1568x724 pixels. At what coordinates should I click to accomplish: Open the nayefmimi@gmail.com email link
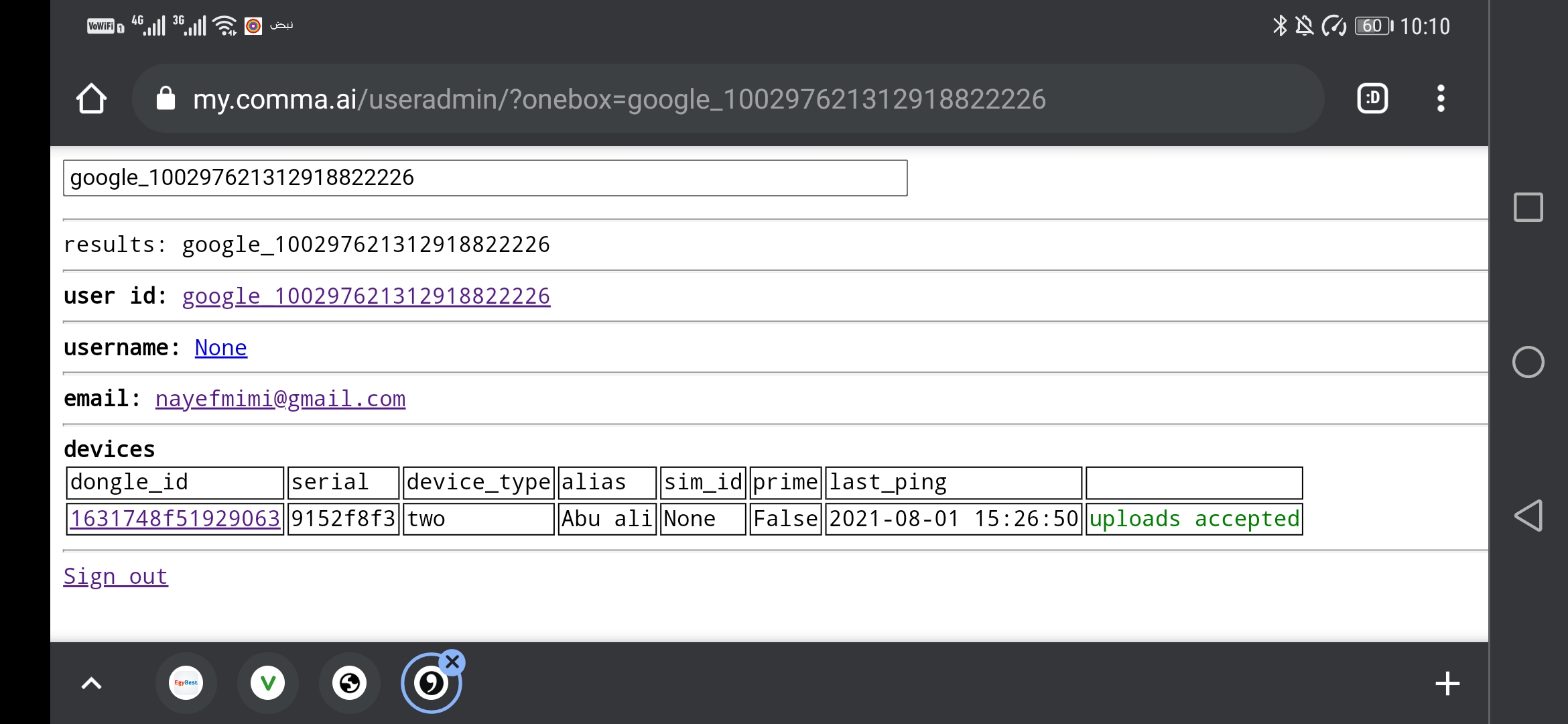pyautogui.click(x=280, y=398)
